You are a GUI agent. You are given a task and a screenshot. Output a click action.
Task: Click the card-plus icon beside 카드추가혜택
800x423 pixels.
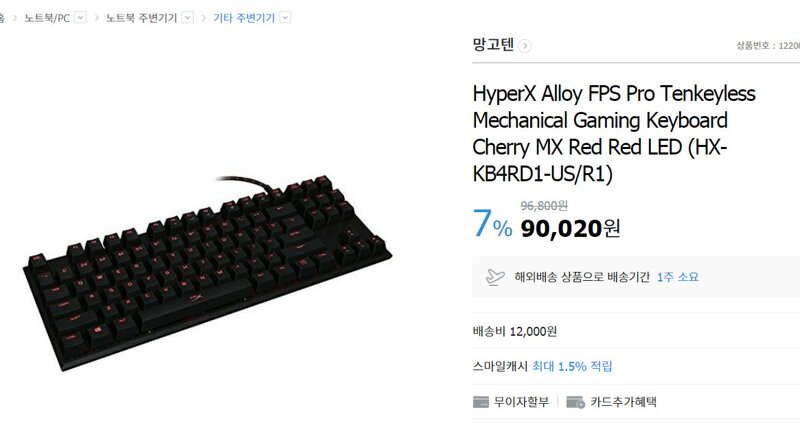click(x=576, y=402)
